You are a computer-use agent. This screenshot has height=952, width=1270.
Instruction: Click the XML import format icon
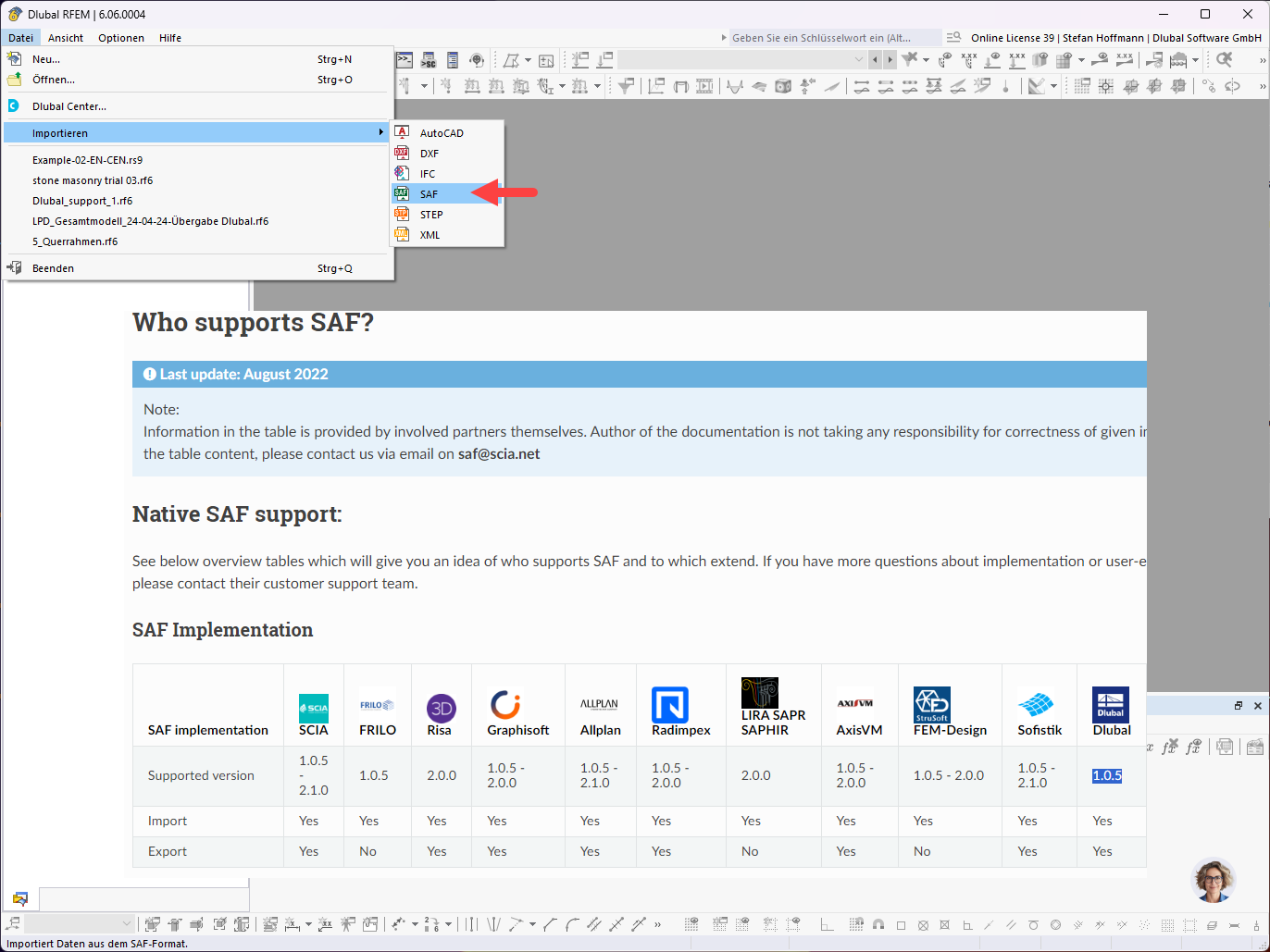(403, 235)
